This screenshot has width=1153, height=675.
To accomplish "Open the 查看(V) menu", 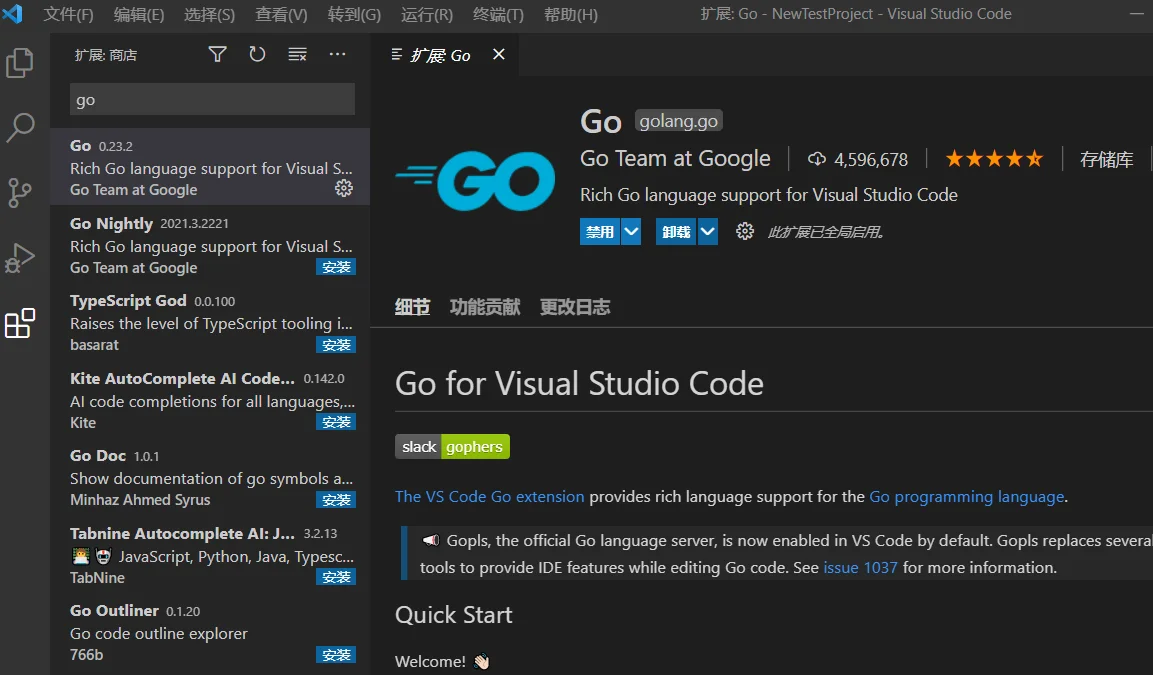I will point(282,14).
